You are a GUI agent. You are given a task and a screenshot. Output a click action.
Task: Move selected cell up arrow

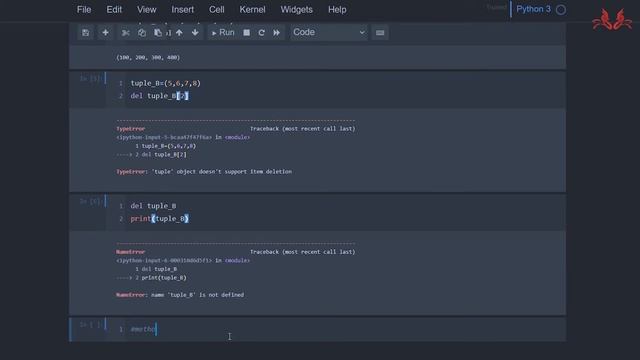pyautogui.click(x=179, y=33)
